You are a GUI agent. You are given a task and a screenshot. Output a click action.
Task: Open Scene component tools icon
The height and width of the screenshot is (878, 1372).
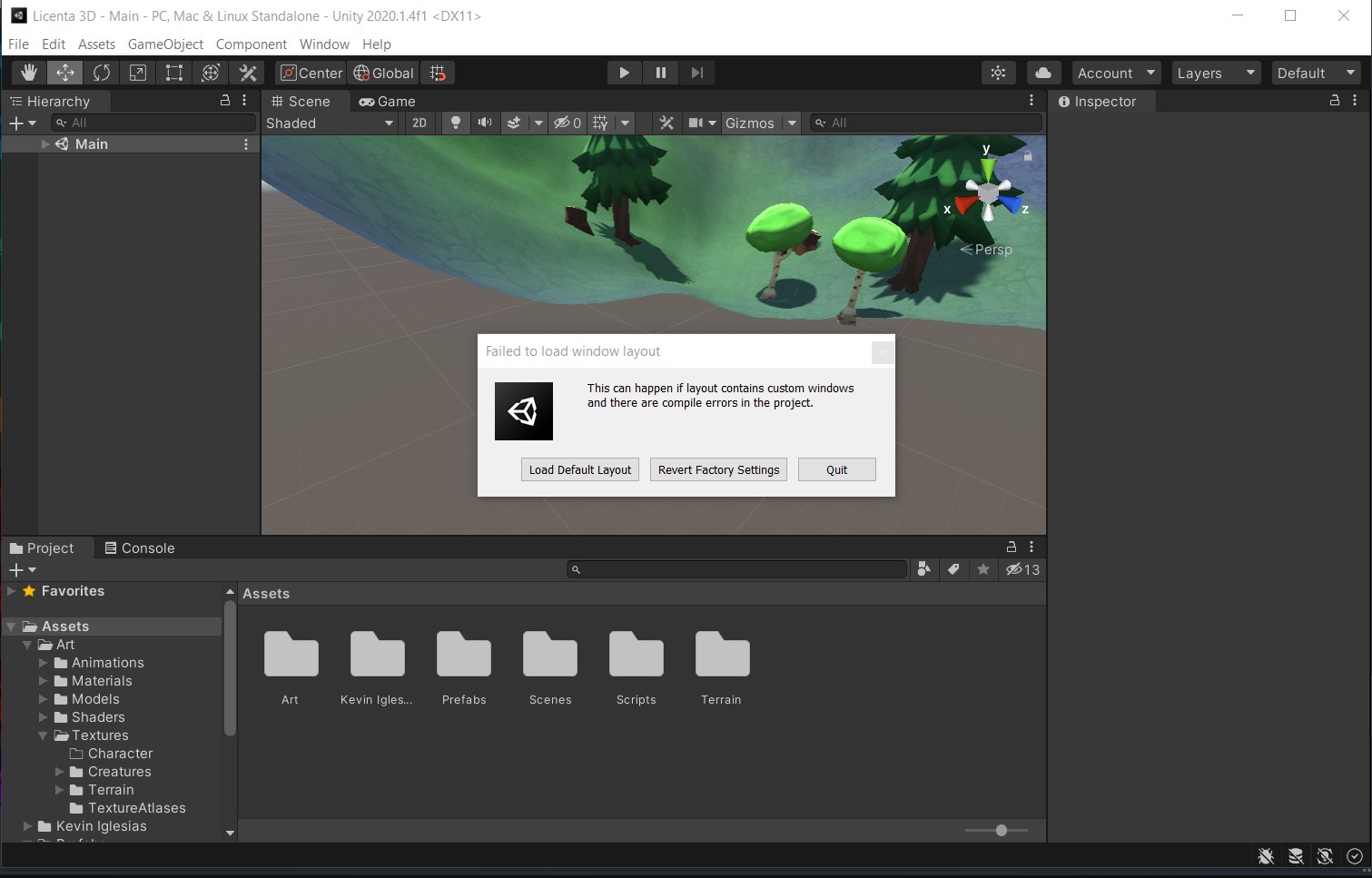pos(666,123)
